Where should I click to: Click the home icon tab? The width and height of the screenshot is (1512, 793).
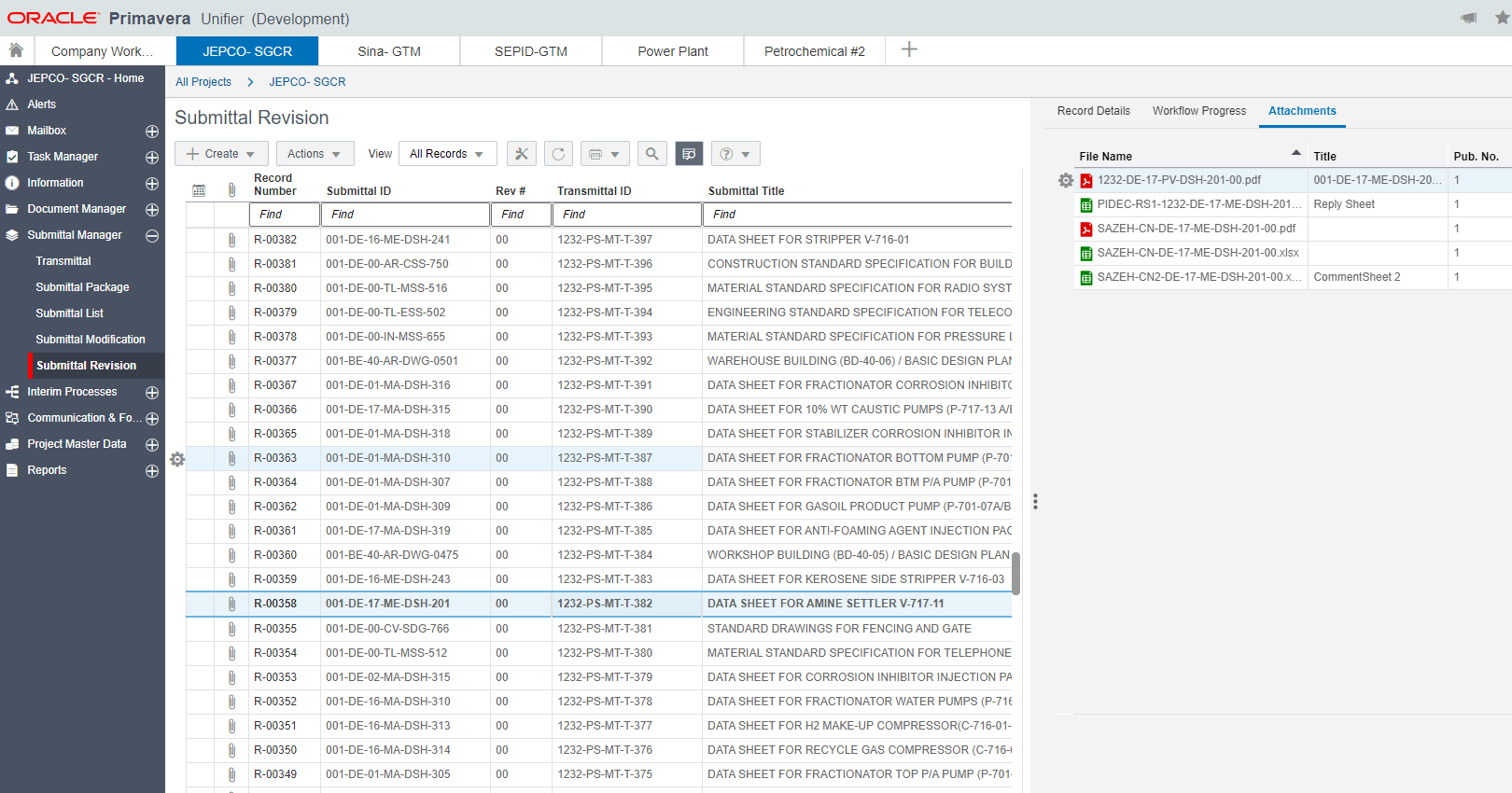pyautogui.click(x=16, y=50)
